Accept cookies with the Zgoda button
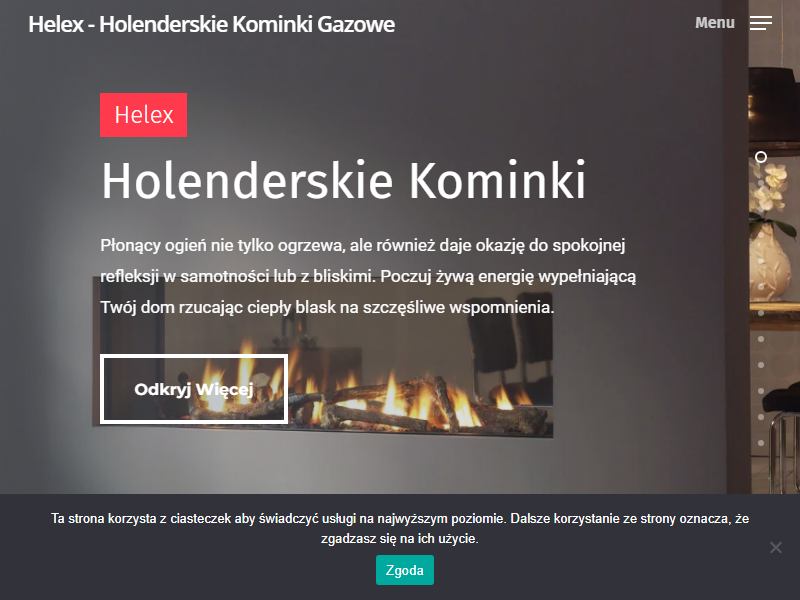Image resolution: width=800 pixels, height=600 pixels. [405, 570]
